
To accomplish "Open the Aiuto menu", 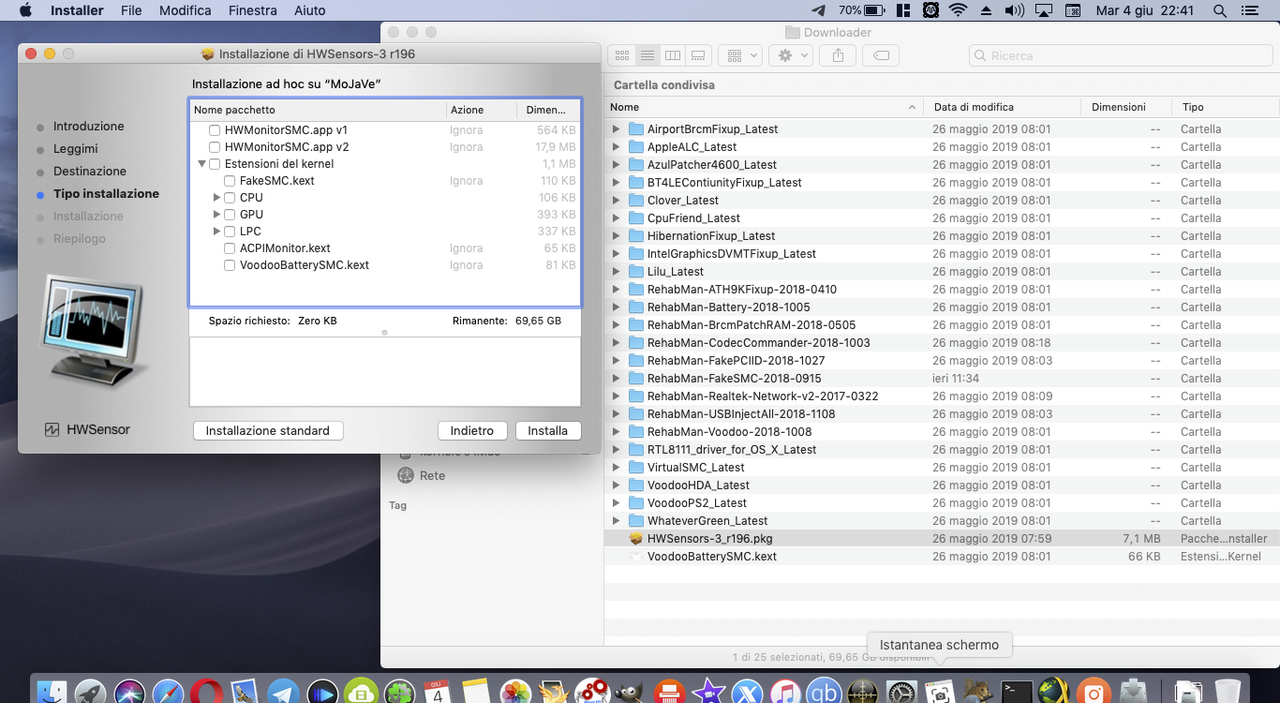I will (310, 10).
